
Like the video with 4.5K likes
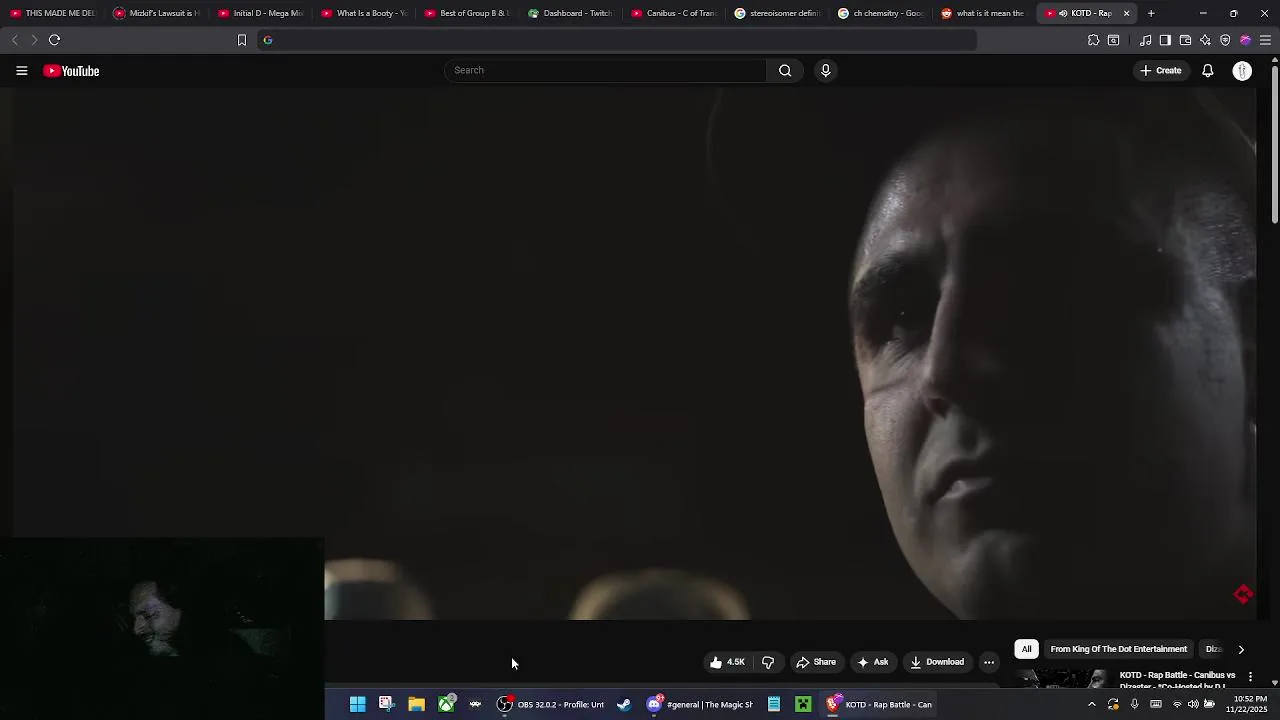[728, 662]
